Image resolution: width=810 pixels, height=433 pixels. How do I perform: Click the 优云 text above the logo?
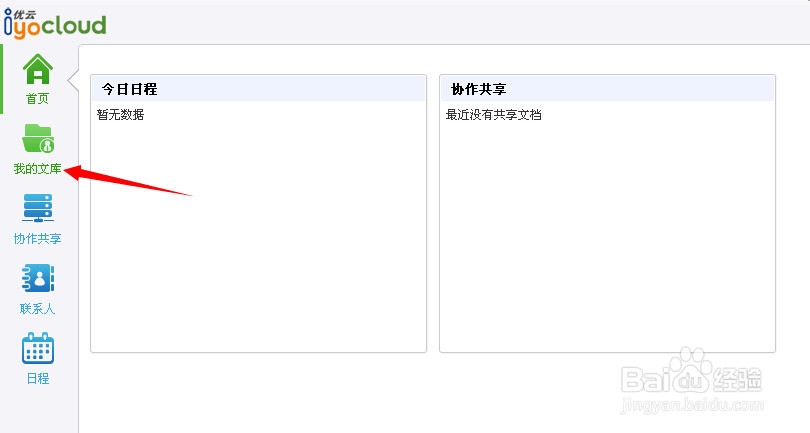(24, 10)
